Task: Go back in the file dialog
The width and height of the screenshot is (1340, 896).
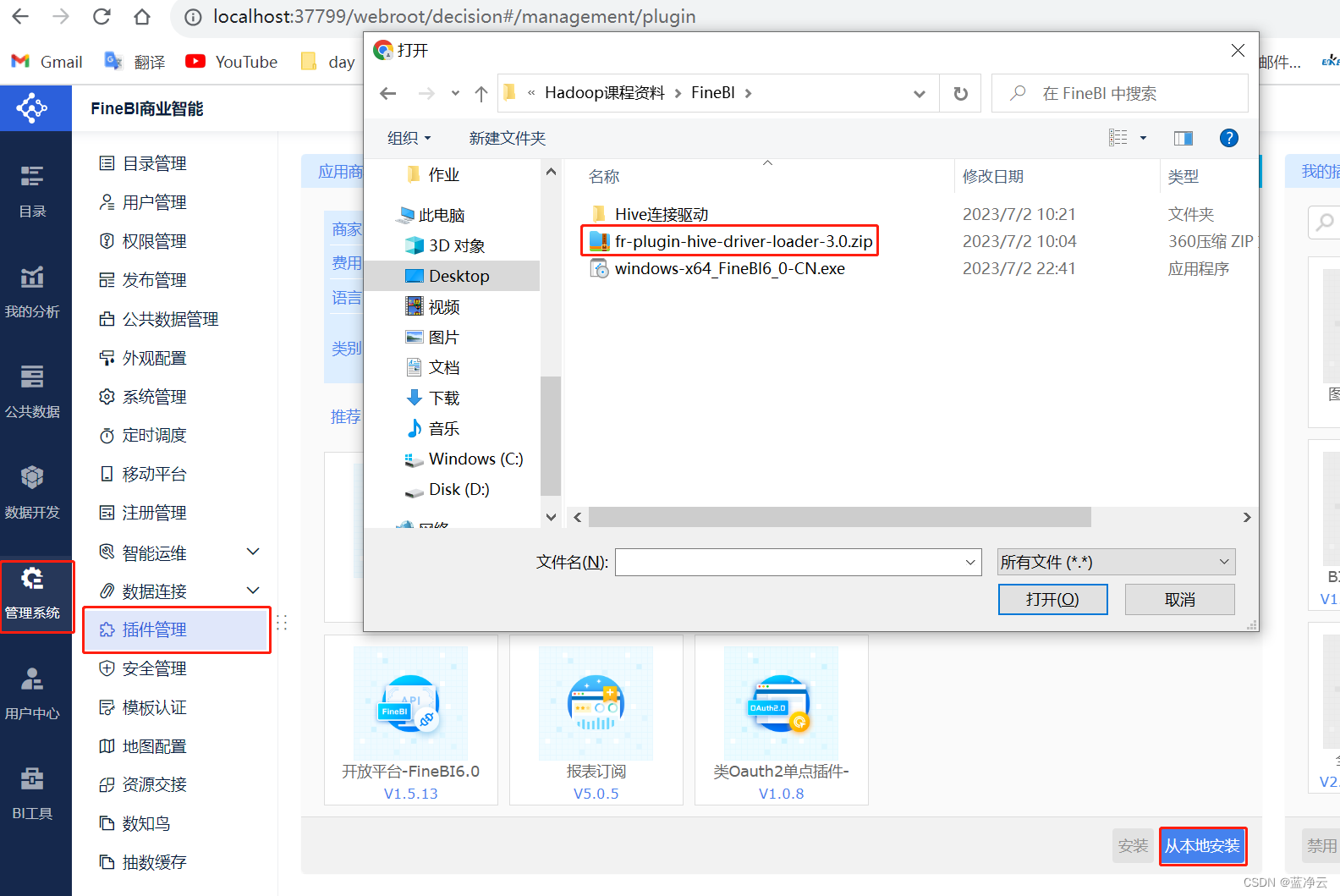Action: 388,93
